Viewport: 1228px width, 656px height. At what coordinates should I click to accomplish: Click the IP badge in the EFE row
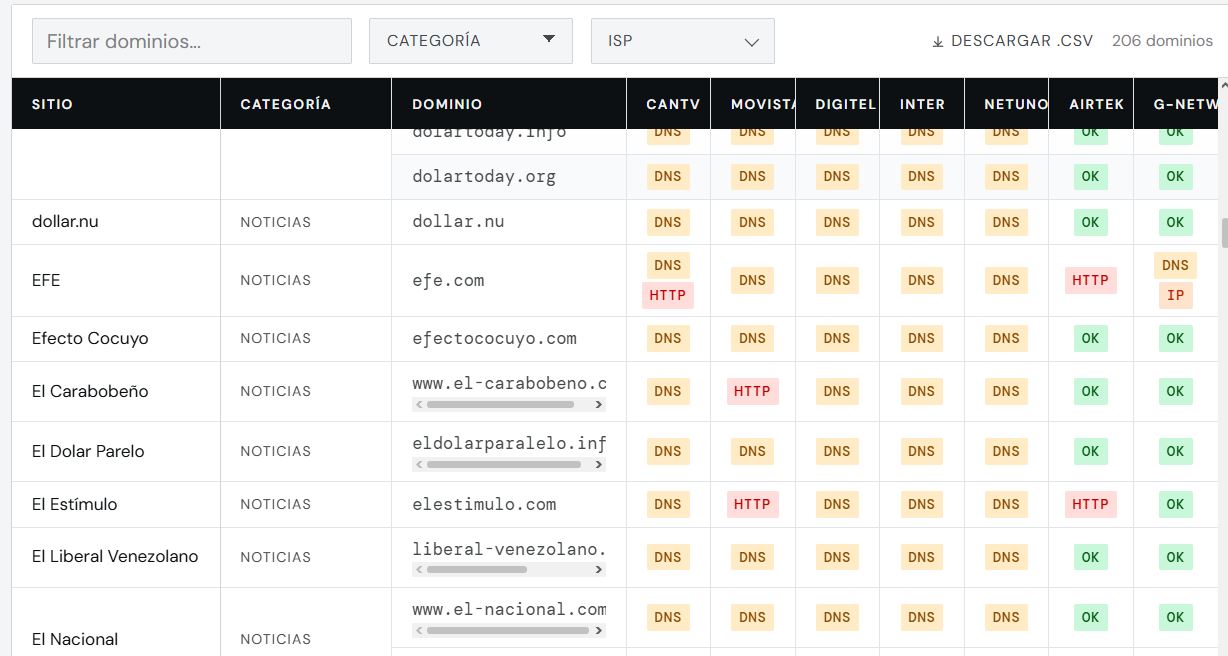tap(1175, 295)
